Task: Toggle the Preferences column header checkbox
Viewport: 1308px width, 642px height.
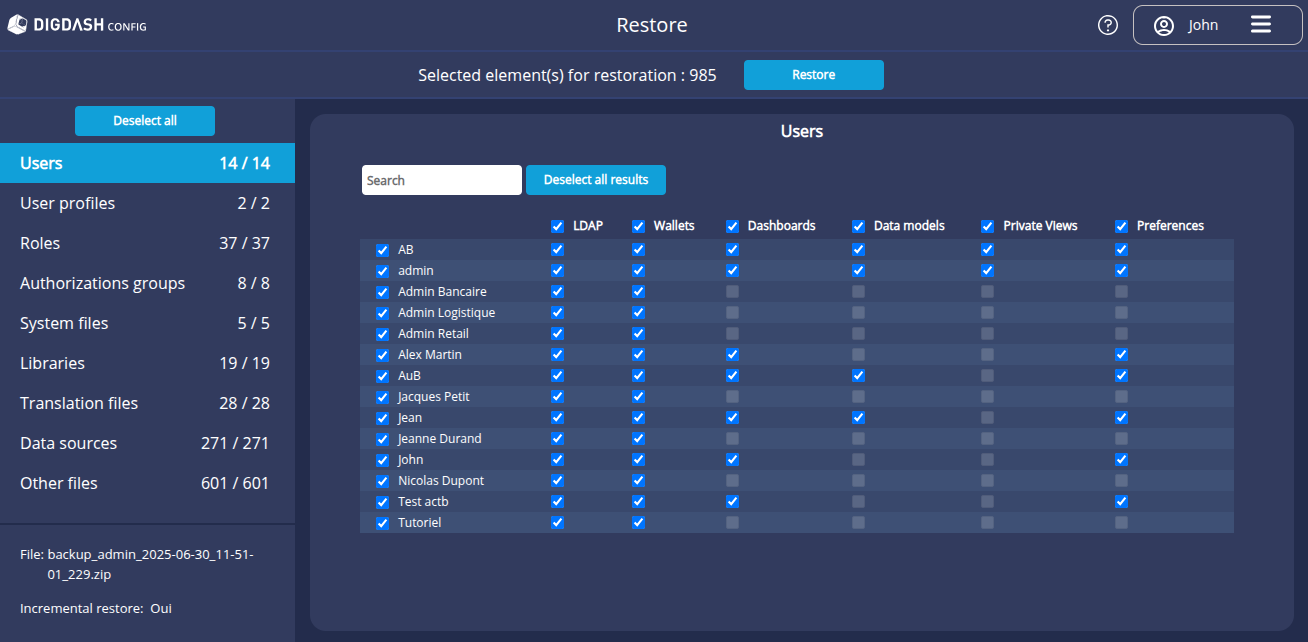Action: pos(1121,225)
